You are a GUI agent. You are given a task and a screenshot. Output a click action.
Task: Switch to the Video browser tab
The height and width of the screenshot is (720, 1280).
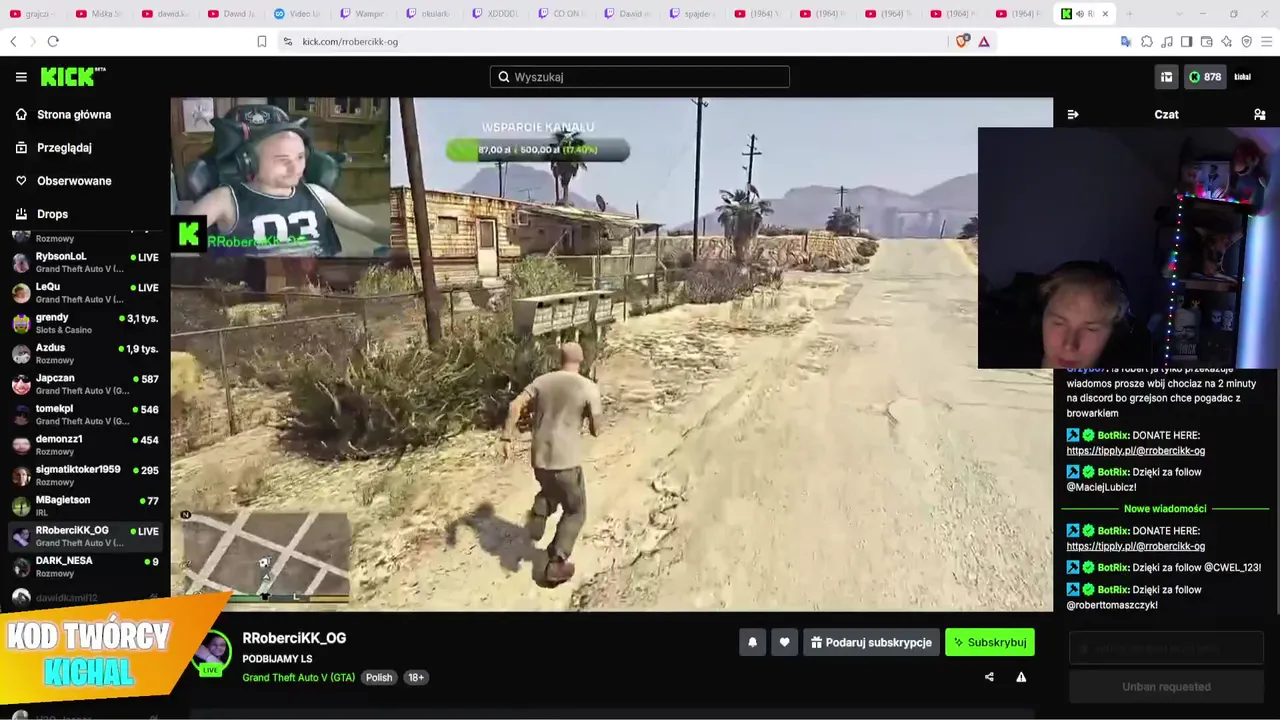coord(299,14)
